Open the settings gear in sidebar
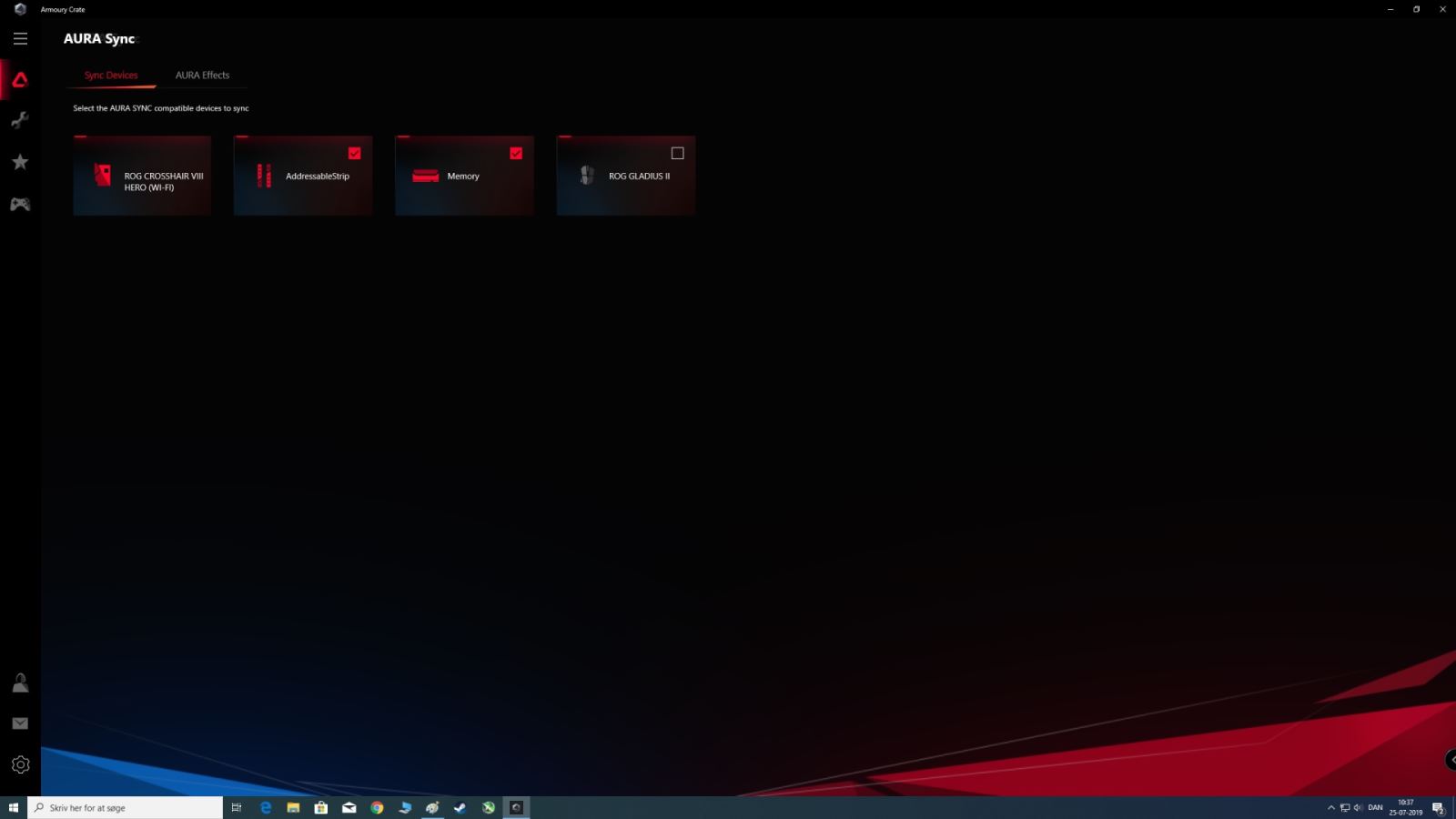 click(x=20, y=765)
